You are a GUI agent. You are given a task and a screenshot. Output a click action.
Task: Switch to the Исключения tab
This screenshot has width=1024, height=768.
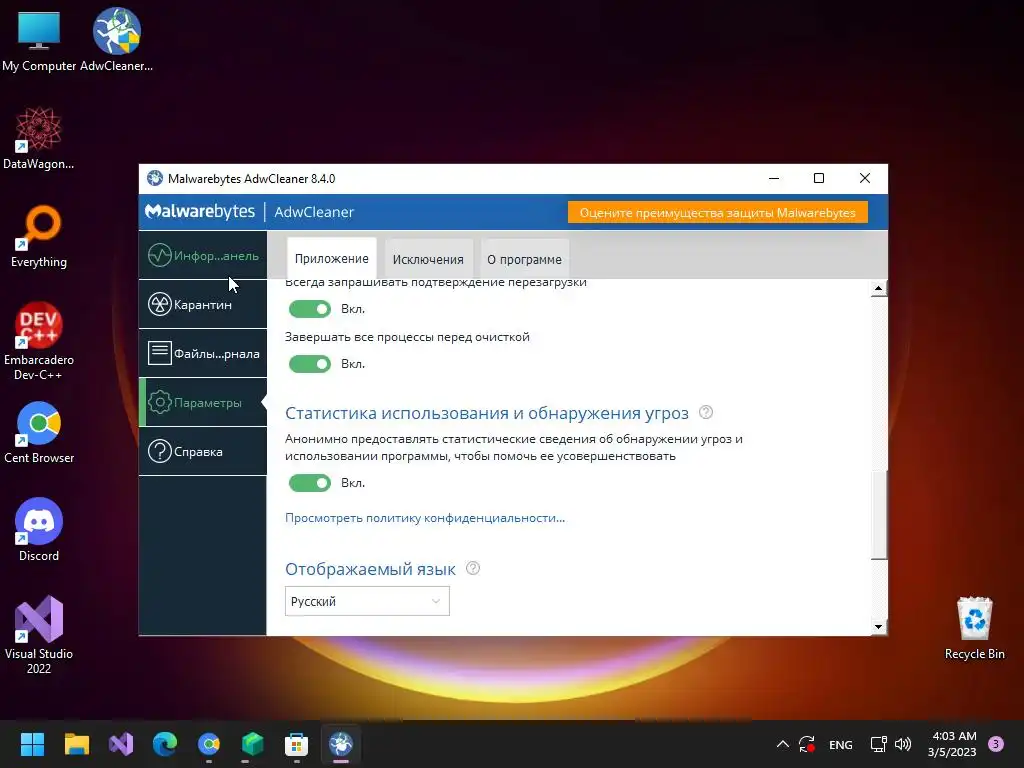point(428,259)
